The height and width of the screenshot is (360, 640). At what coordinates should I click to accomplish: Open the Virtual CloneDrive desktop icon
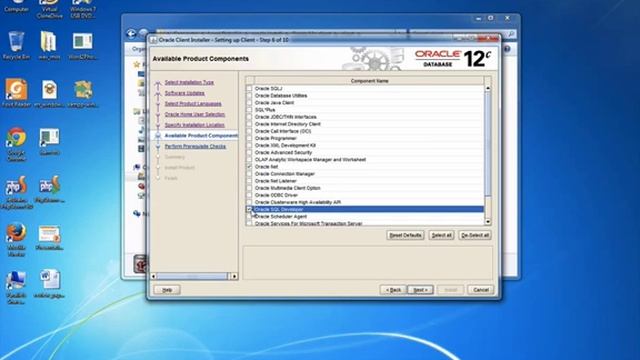pyautogui.click(x=49, y=9)
